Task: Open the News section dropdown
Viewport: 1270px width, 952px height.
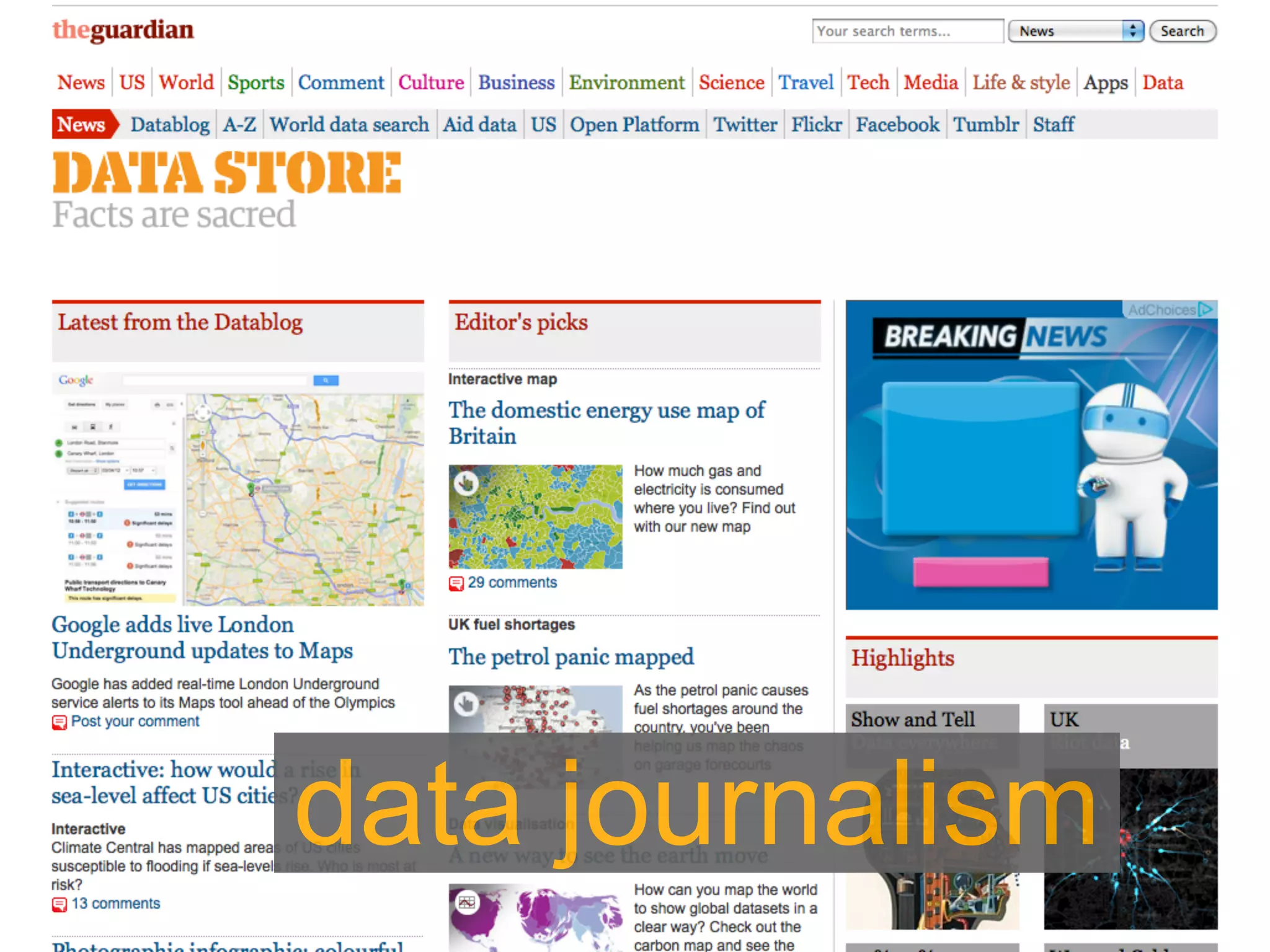Action: (x=1077, y=31)
